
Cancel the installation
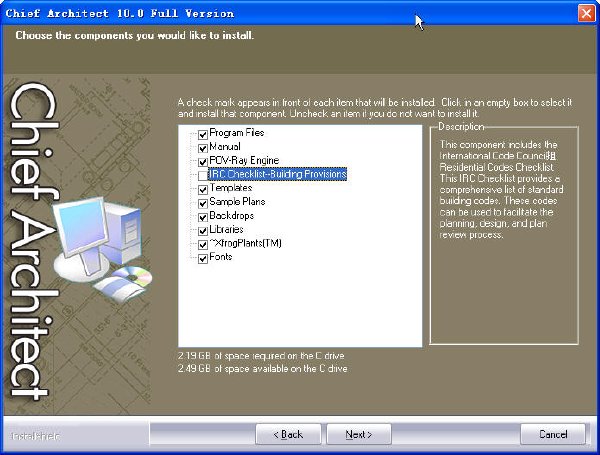tap(553, 434)
